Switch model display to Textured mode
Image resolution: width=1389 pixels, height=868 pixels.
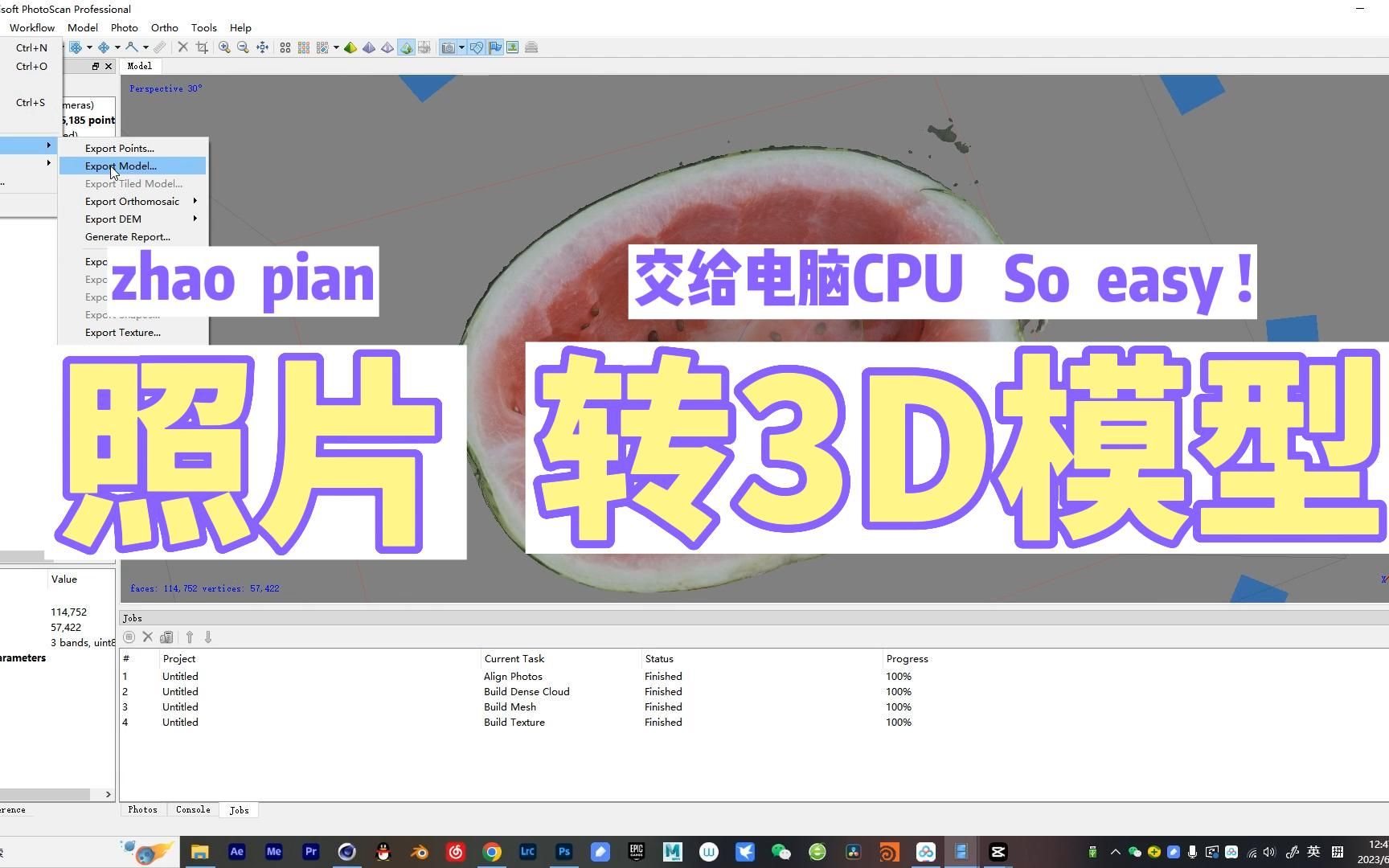pyautogui.click(x=404, y=47)
